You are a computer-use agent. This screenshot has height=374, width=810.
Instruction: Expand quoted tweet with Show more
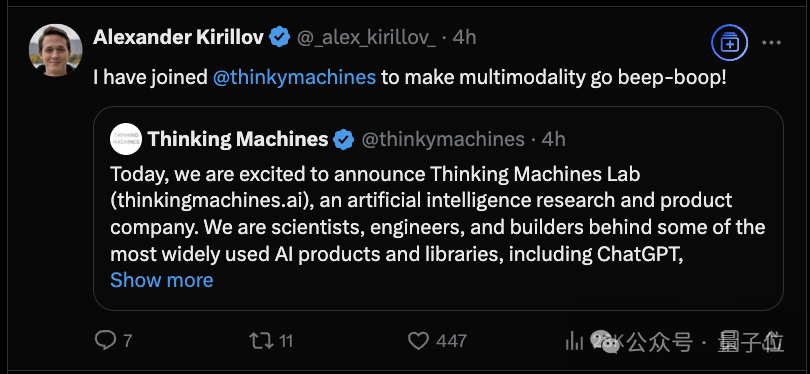[162, 280]
